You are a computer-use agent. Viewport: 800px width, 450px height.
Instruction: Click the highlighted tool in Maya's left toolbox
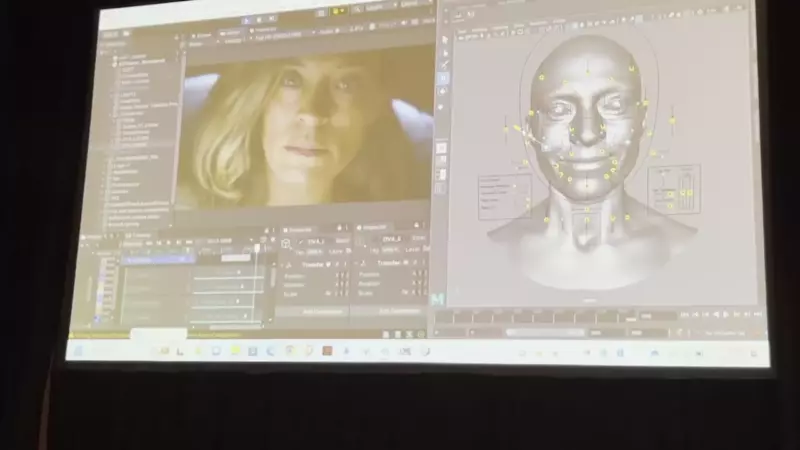443,78
